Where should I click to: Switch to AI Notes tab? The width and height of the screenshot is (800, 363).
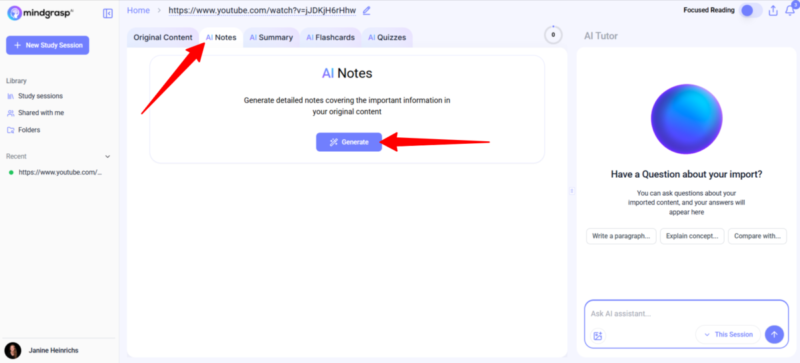coord(221,37)
